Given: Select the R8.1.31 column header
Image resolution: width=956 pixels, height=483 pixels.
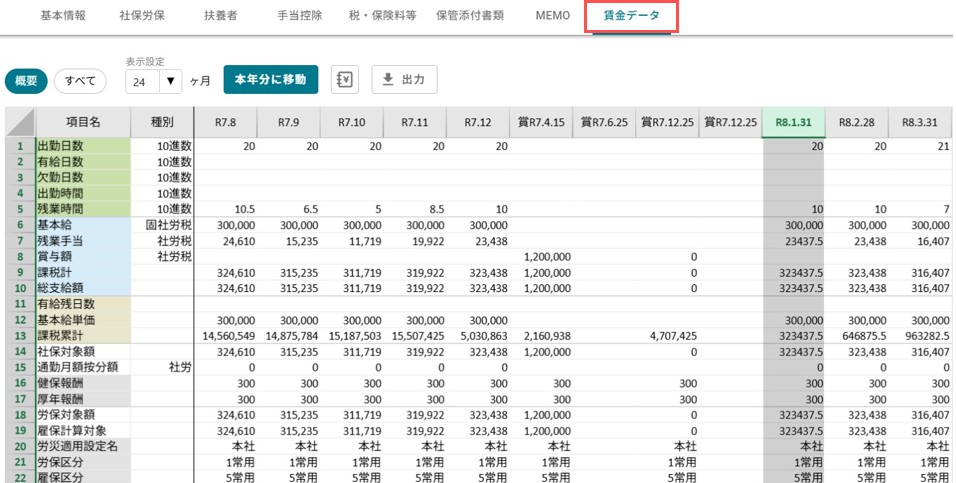Looking at the screenshot, I should [x=793, y=123].
